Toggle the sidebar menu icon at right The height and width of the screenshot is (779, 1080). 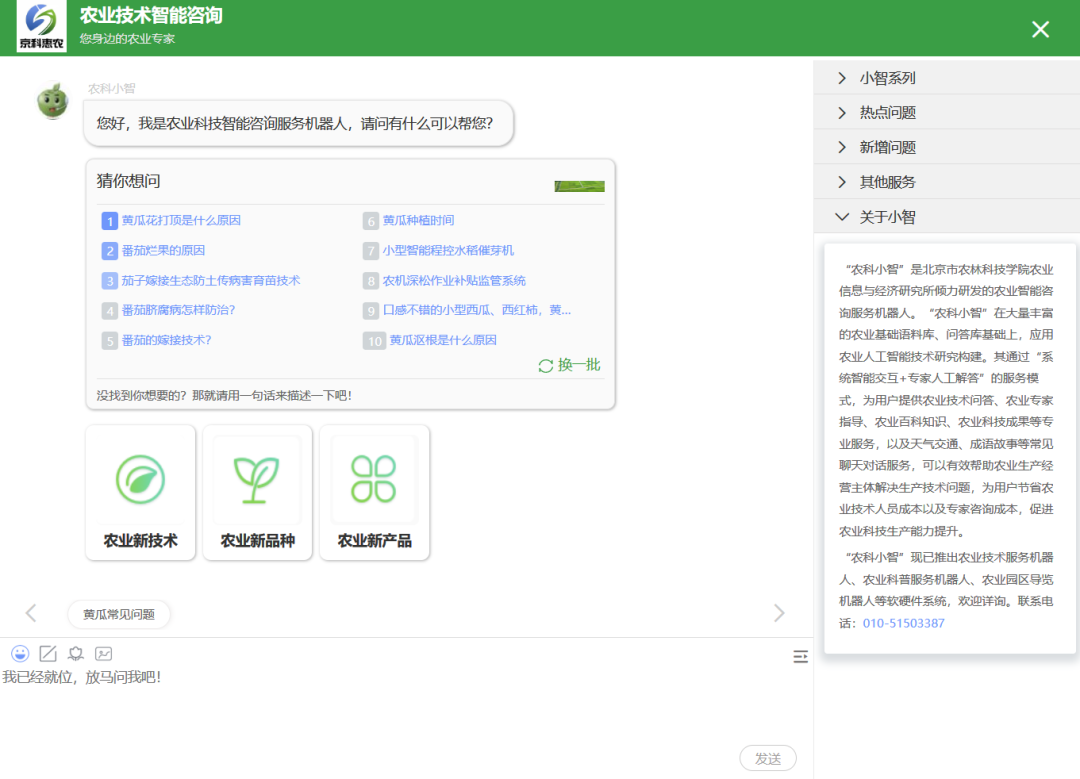point(800,656)
